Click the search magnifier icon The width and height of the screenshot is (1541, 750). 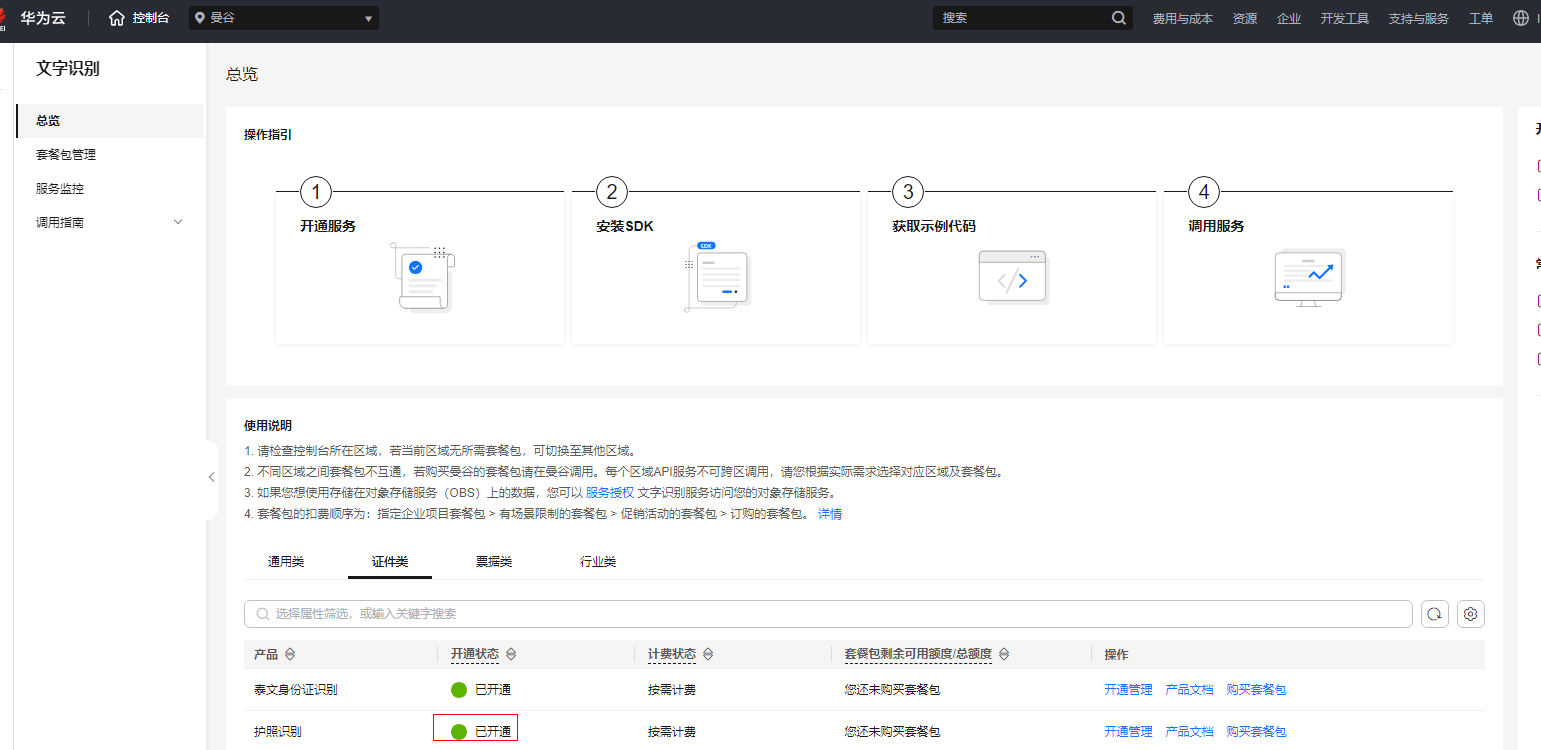(1118, 18)
